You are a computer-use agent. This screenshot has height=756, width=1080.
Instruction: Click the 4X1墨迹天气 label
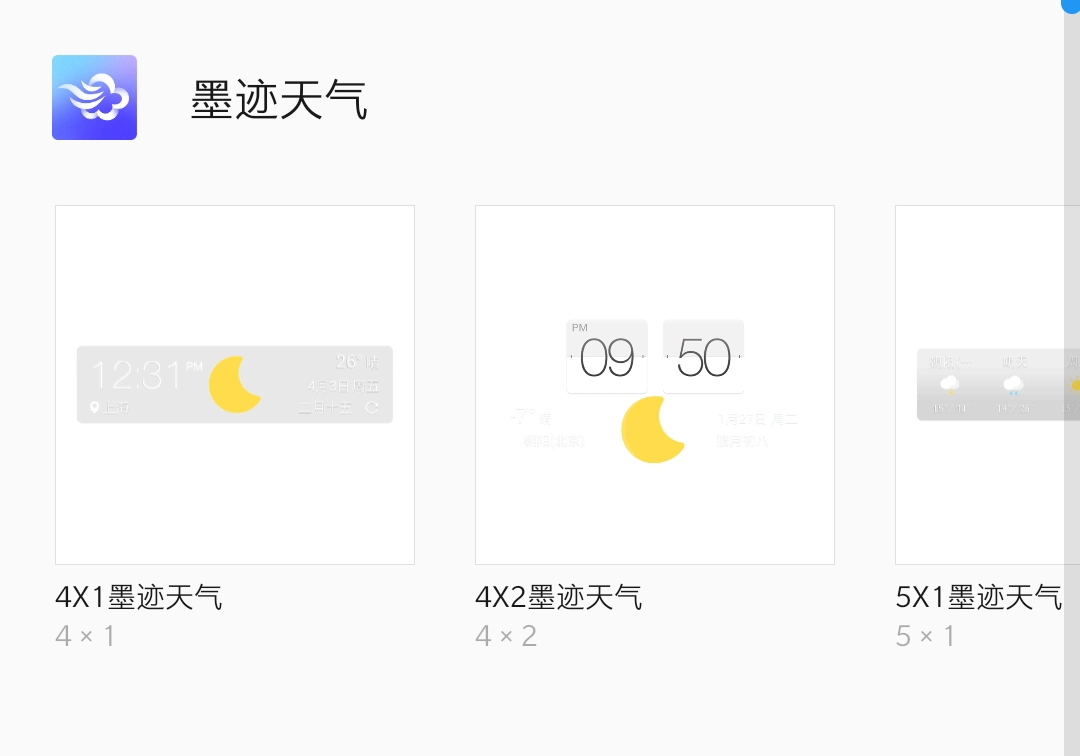pyautogui.click(x=139, y=597)
